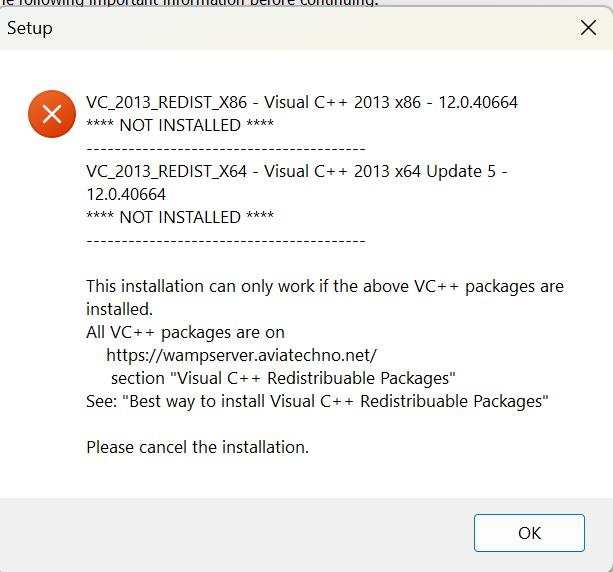Click the word "installed." on its own line

[x=118, y=309]
